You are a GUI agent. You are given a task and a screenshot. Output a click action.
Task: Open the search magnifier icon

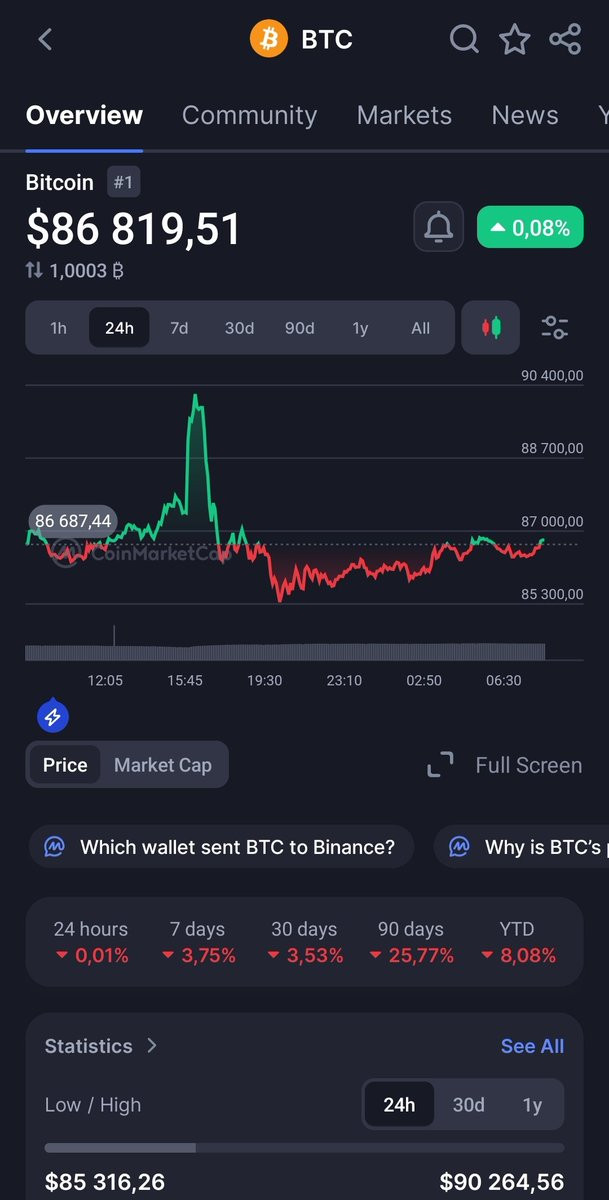point(464,39)
